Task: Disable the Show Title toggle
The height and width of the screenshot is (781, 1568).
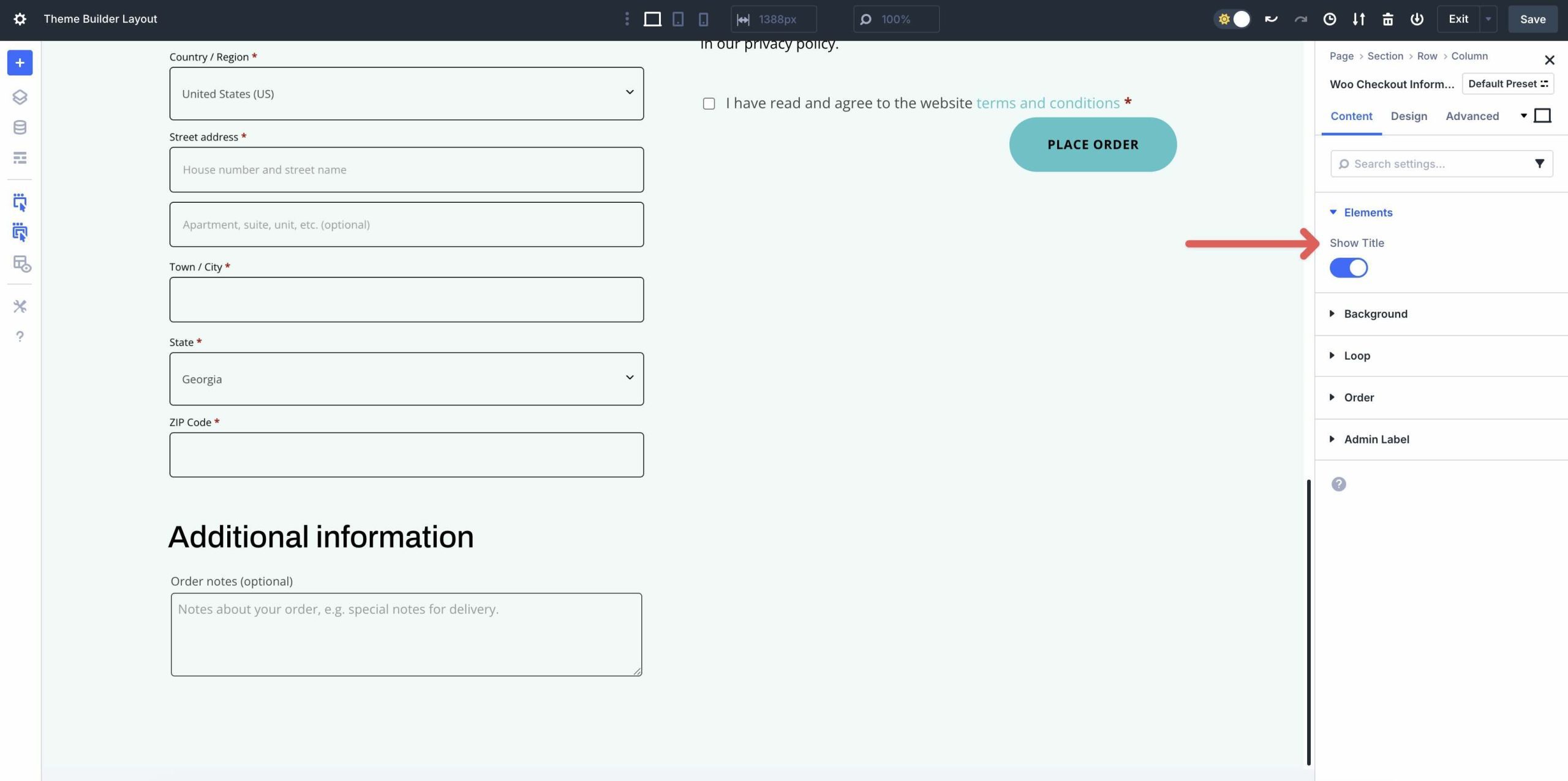Action: tap(1349, 268)
